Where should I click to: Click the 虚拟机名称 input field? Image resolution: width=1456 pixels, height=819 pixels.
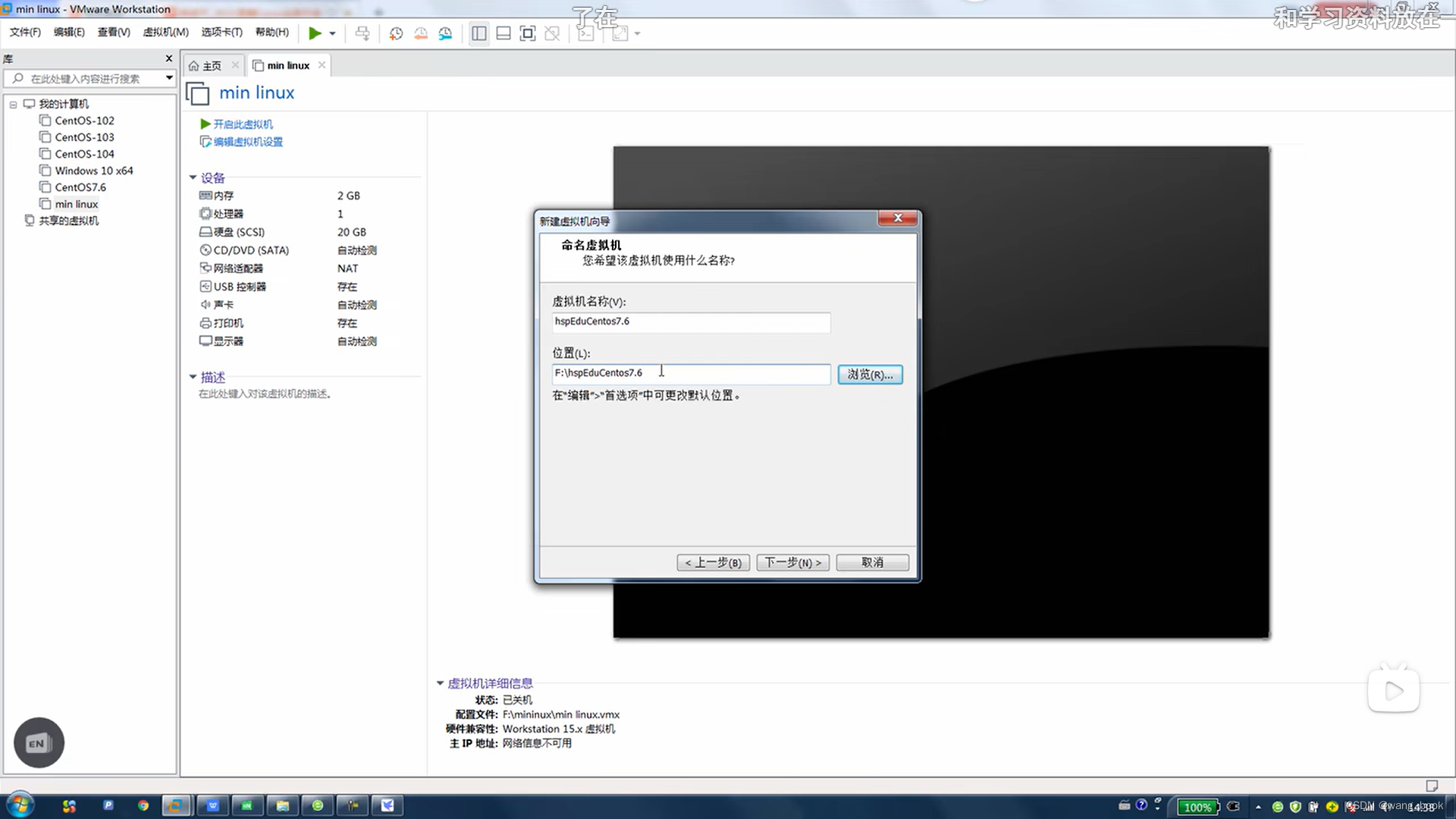(691, 322)
